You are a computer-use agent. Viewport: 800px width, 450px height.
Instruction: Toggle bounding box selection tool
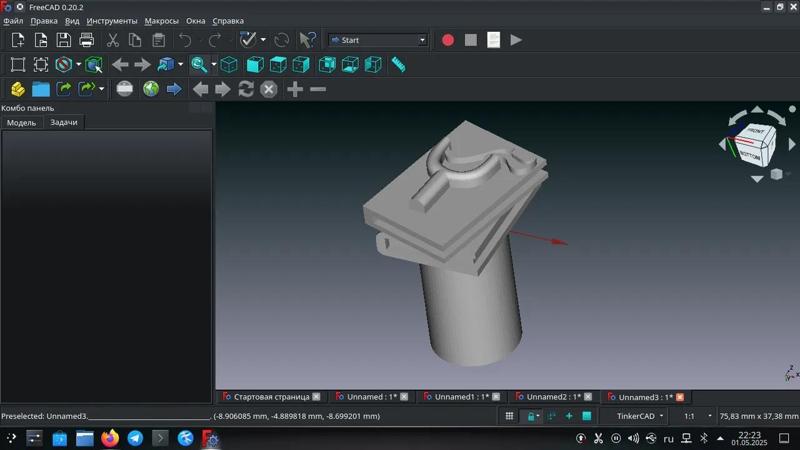(94, 65)
